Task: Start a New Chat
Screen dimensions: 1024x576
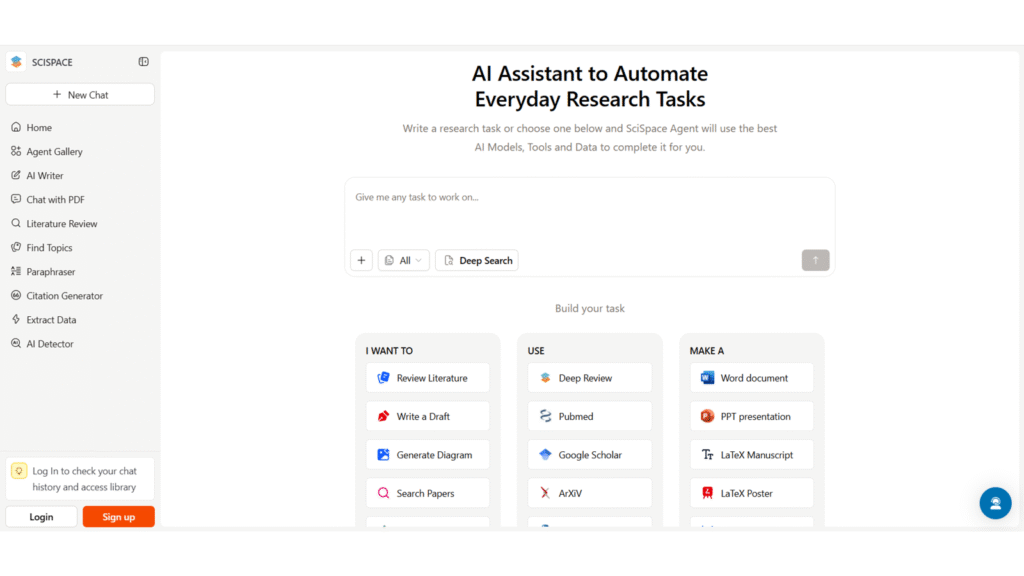Action: coord(80,95)
